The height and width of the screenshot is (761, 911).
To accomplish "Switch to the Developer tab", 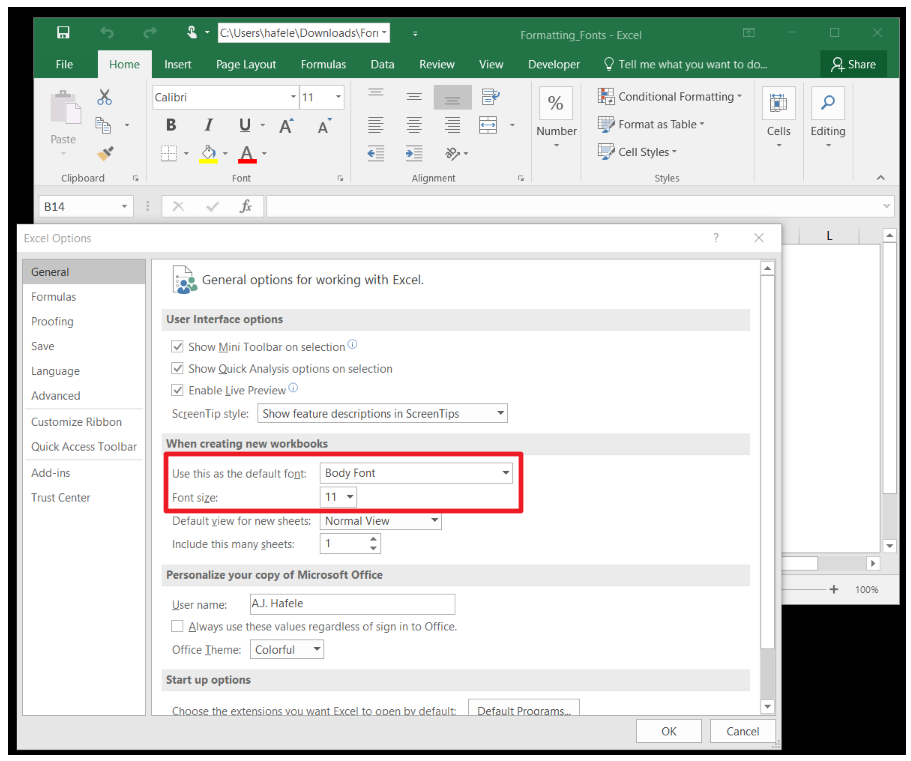I will point(554,64).
